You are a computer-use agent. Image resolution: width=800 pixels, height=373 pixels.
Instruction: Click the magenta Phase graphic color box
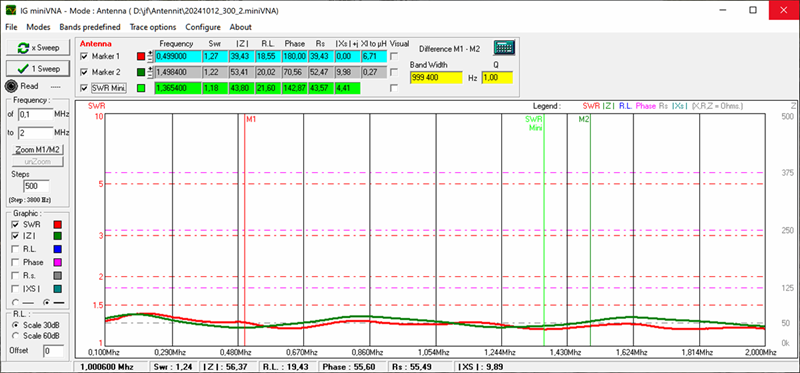pyautogui.click(x=58, y=262)
